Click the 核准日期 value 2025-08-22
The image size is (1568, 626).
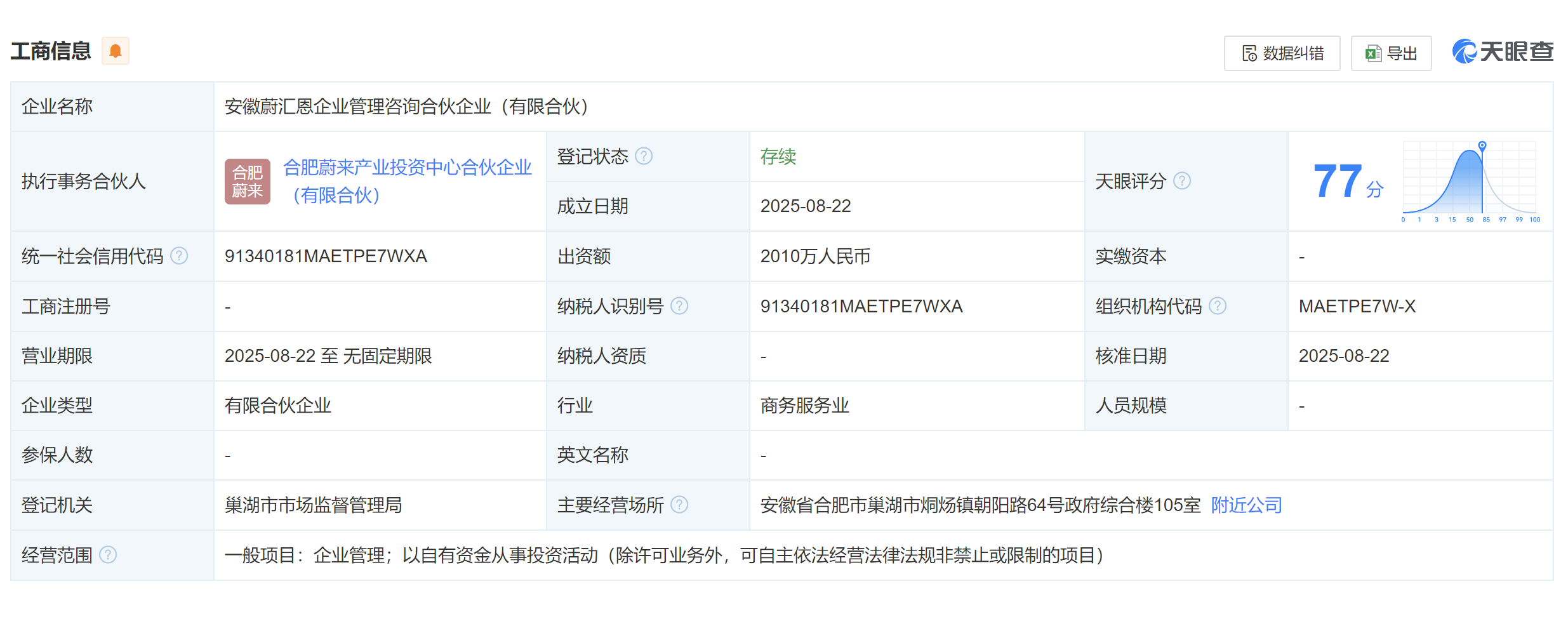pos(1344,356)
